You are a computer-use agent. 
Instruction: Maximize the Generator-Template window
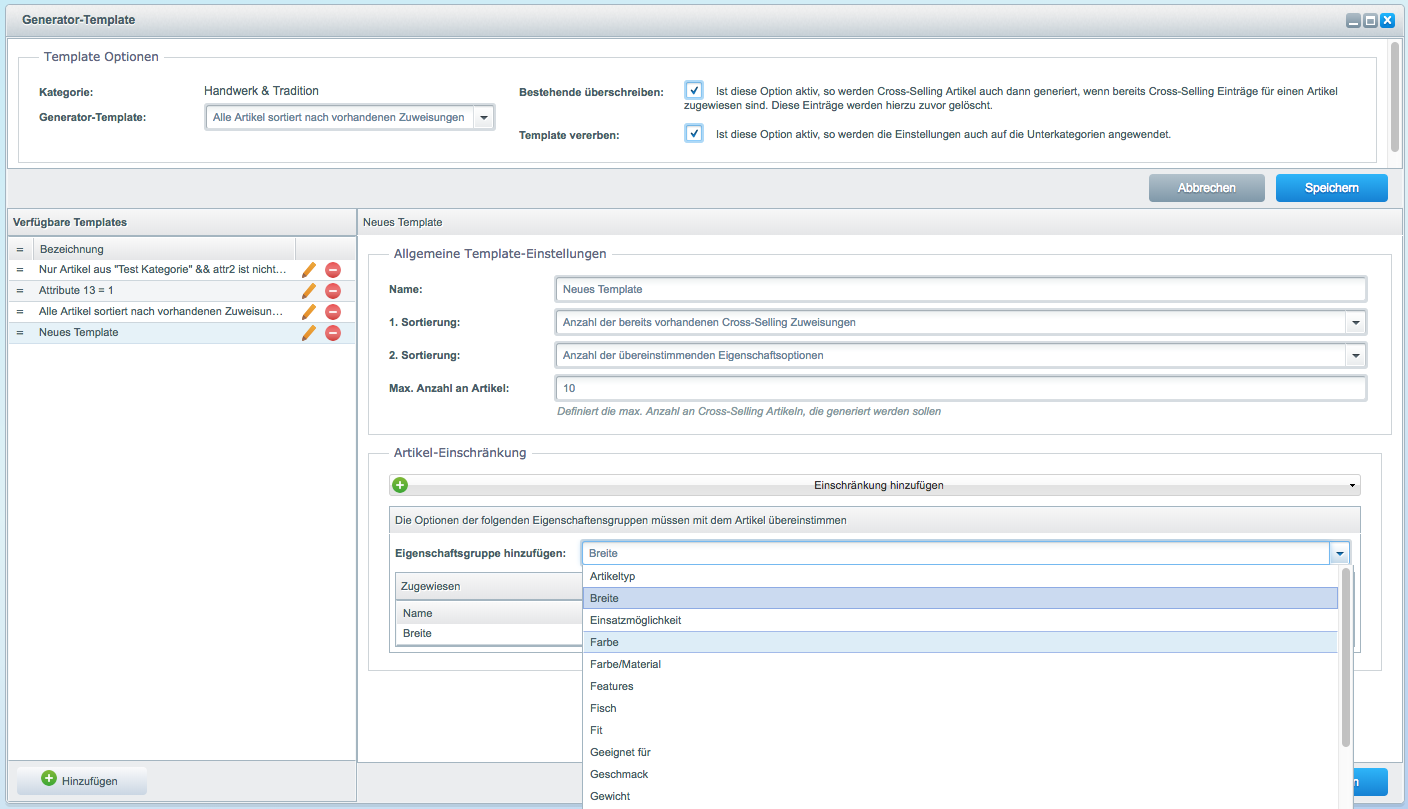[1370, 20]
